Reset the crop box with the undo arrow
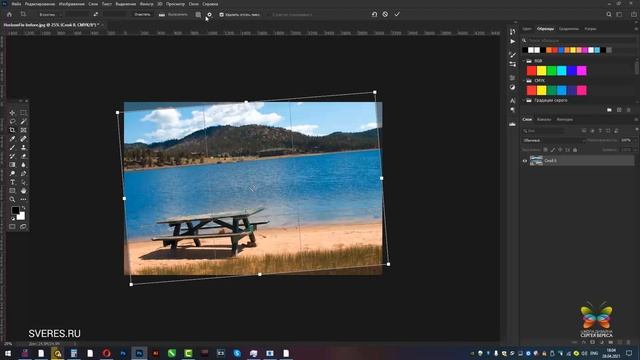 click(374, 14)
